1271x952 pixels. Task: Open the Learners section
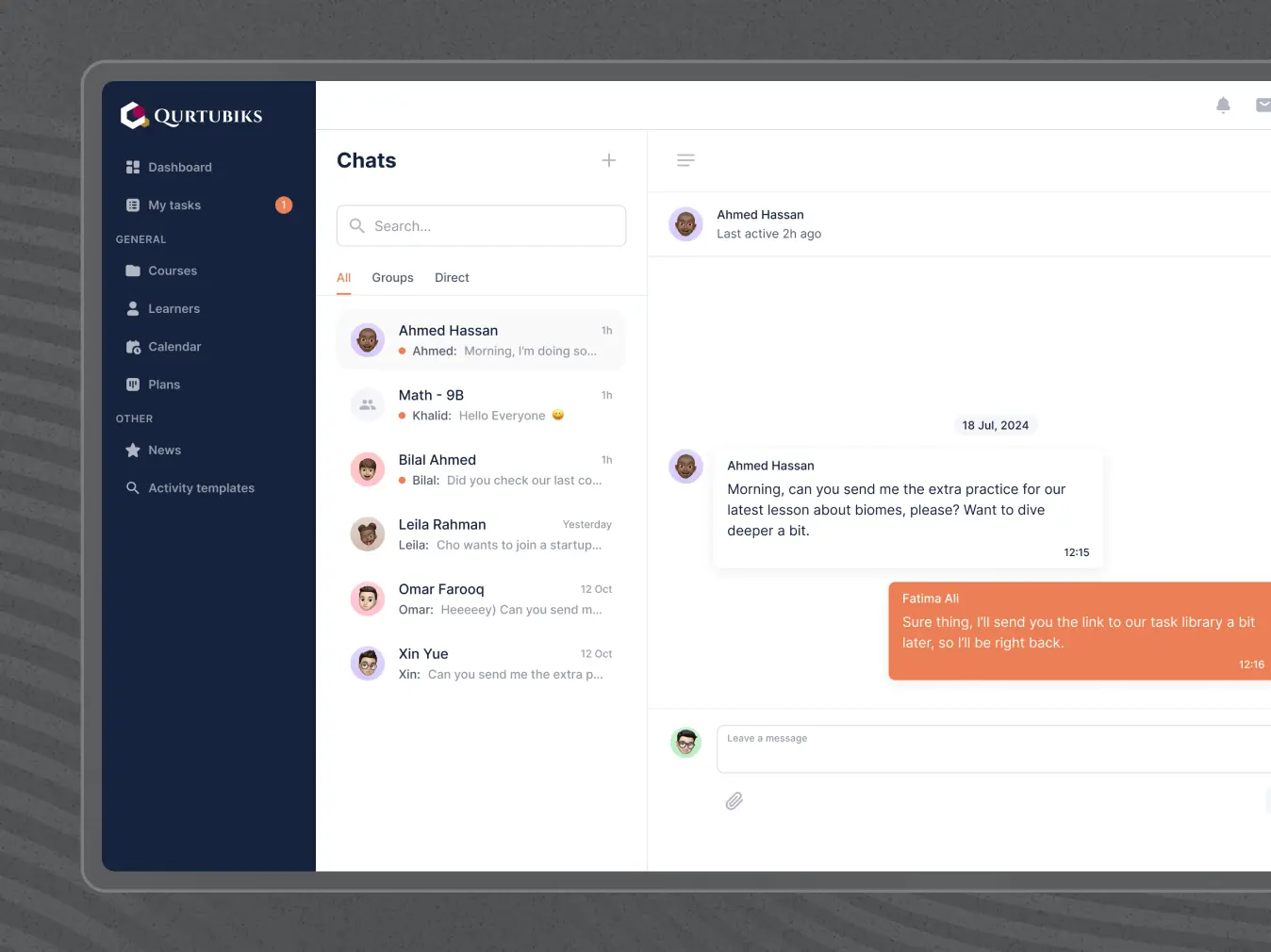(x=173, y=308)
